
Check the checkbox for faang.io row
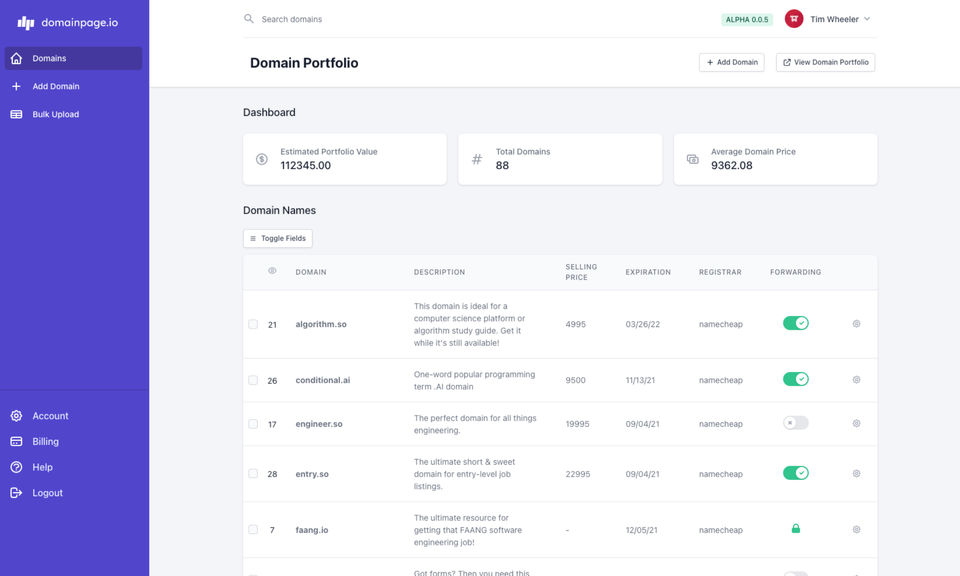[253, 529]
